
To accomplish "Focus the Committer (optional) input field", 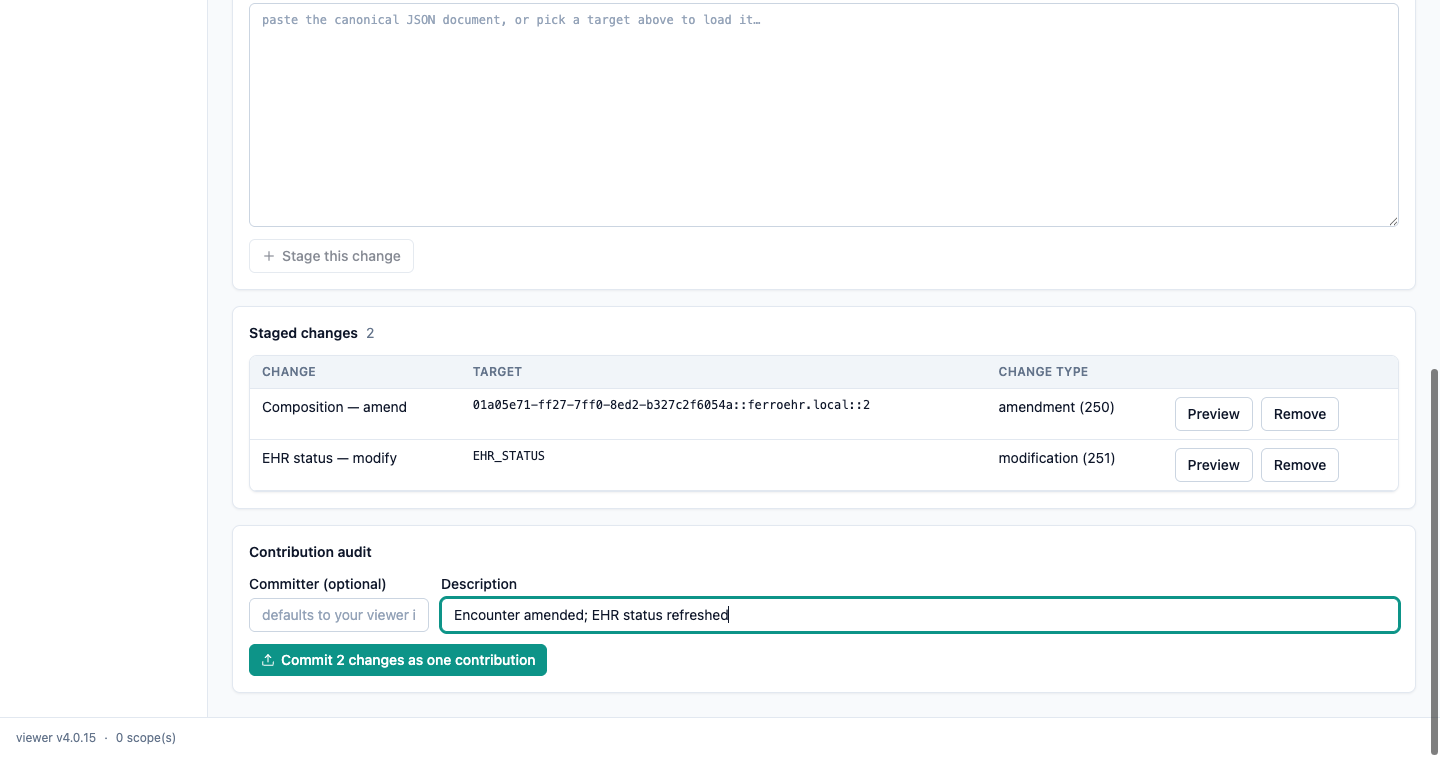I will 339,615.
